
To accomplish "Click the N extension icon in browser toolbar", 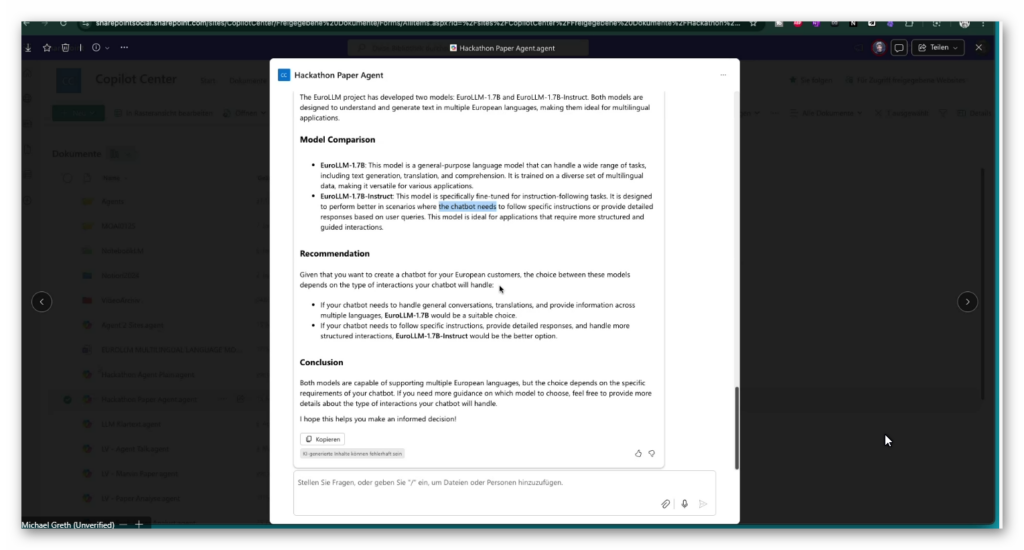I will tap(853, 24).
